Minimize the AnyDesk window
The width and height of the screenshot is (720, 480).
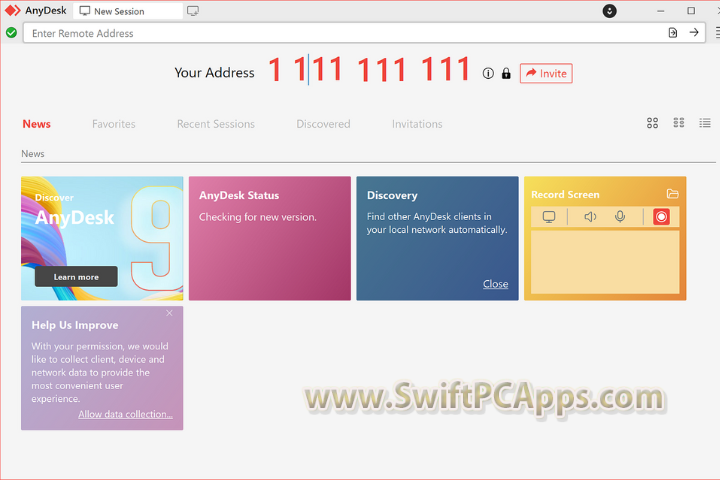(661, 11)
